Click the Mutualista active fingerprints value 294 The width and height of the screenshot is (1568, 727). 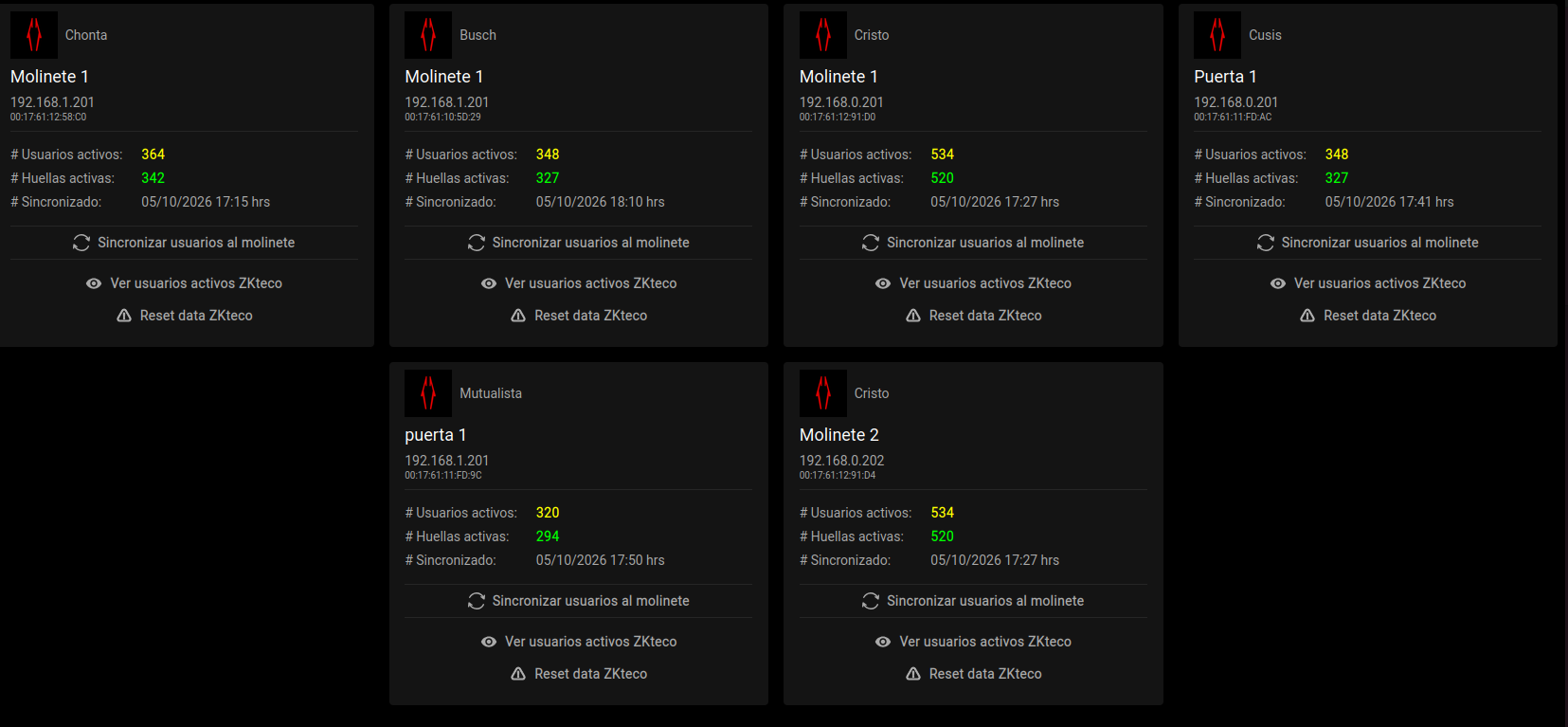548,536
